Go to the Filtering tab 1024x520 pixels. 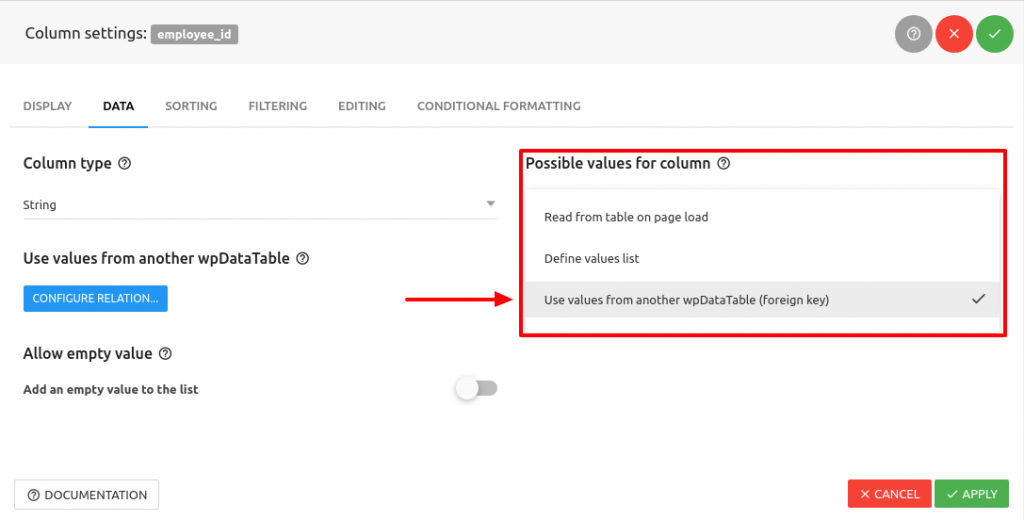(x=277, y=106)
